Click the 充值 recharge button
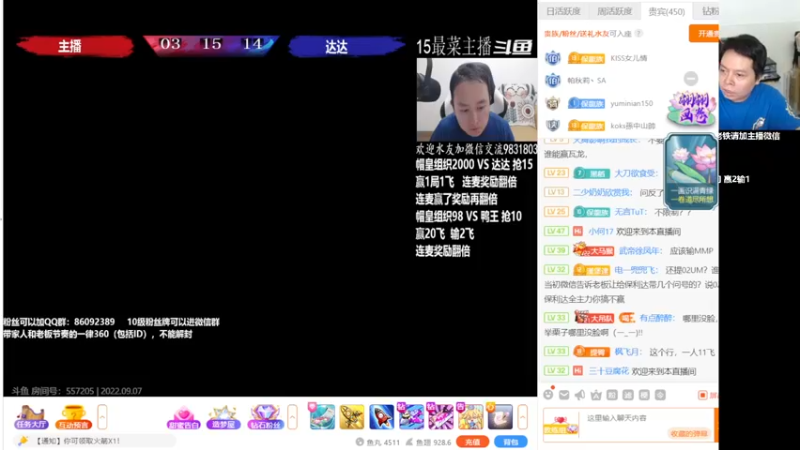 coord(472,442)
